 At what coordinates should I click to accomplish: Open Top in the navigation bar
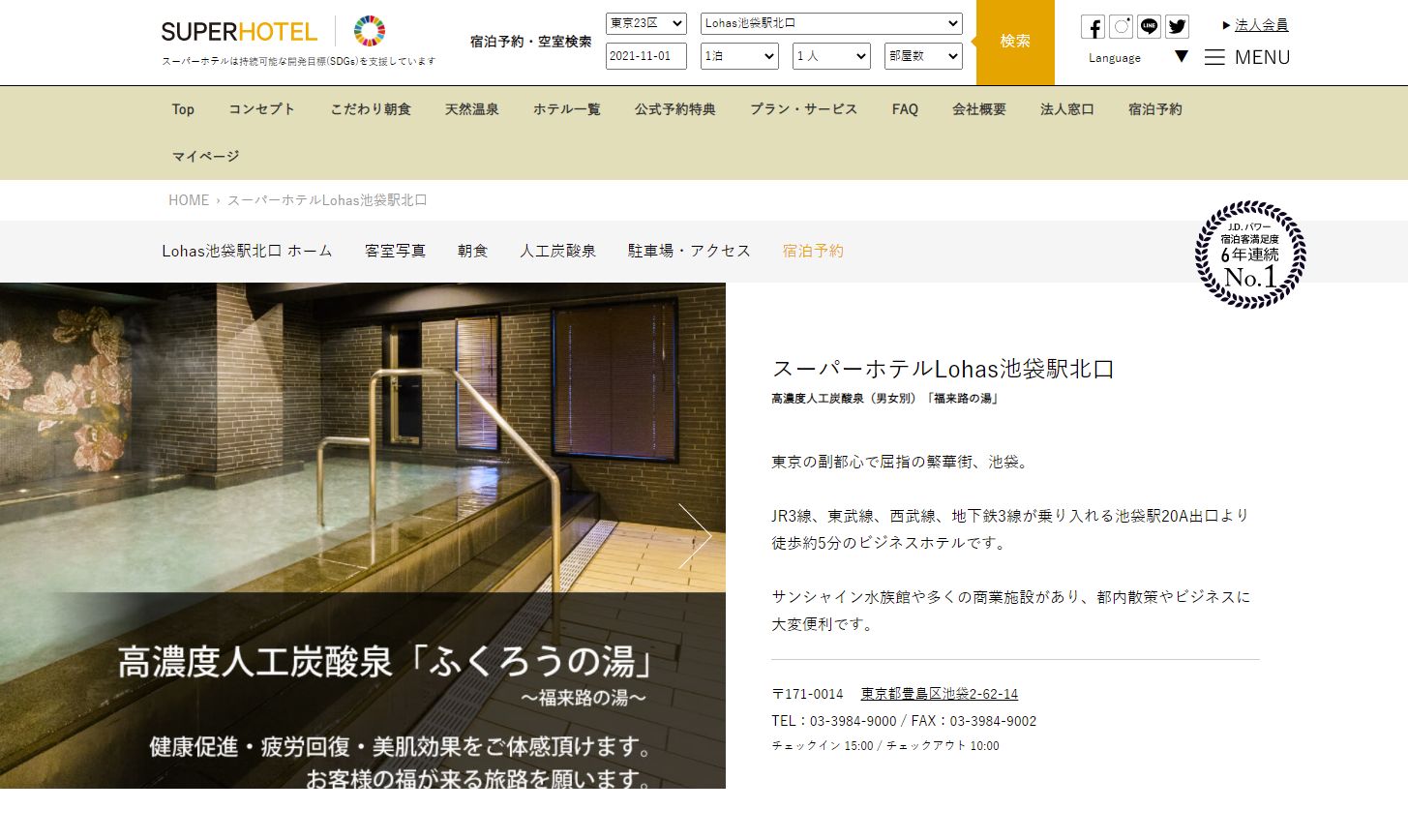[183, 109]
